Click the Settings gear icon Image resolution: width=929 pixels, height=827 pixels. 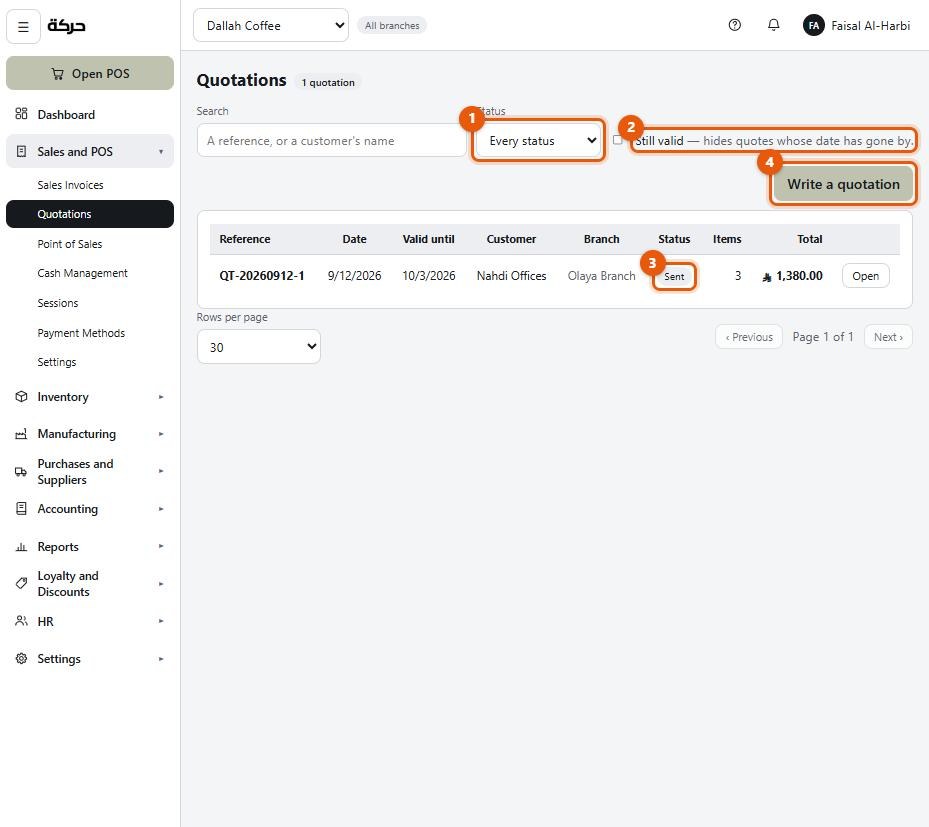point(21,658)
